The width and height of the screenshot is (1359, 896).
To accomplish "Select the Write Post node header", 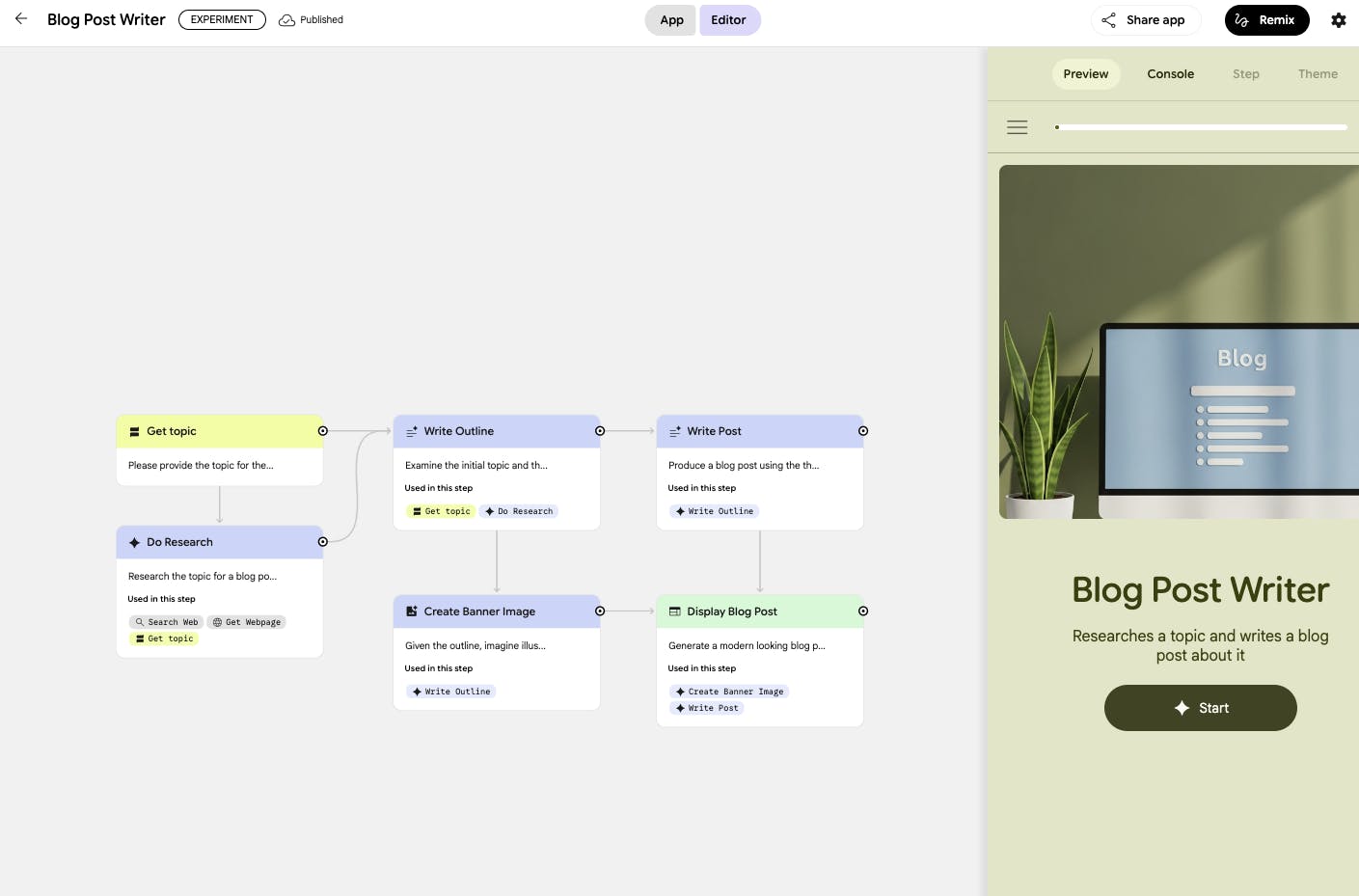I will point(760,431).
